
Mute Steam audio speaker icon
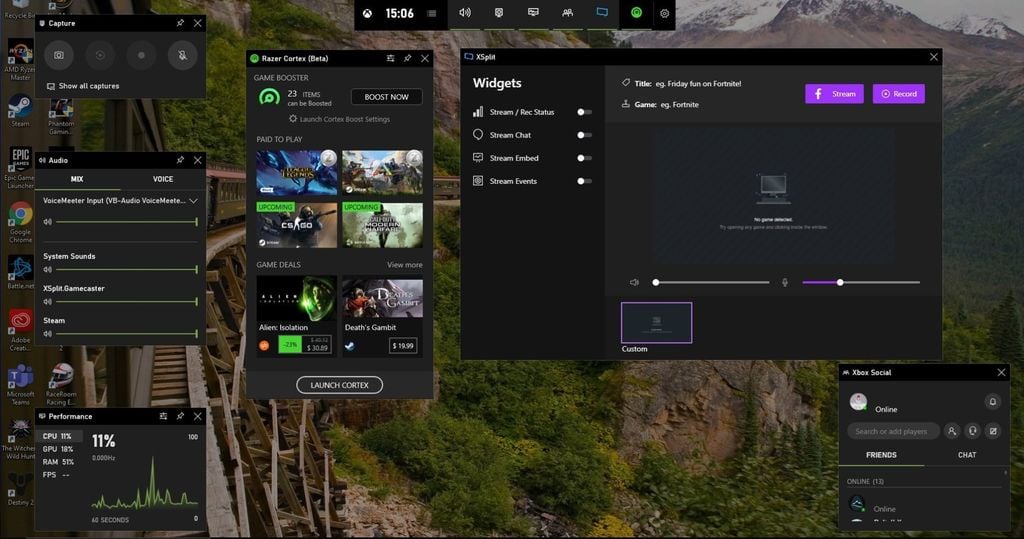tap(48, 334)
